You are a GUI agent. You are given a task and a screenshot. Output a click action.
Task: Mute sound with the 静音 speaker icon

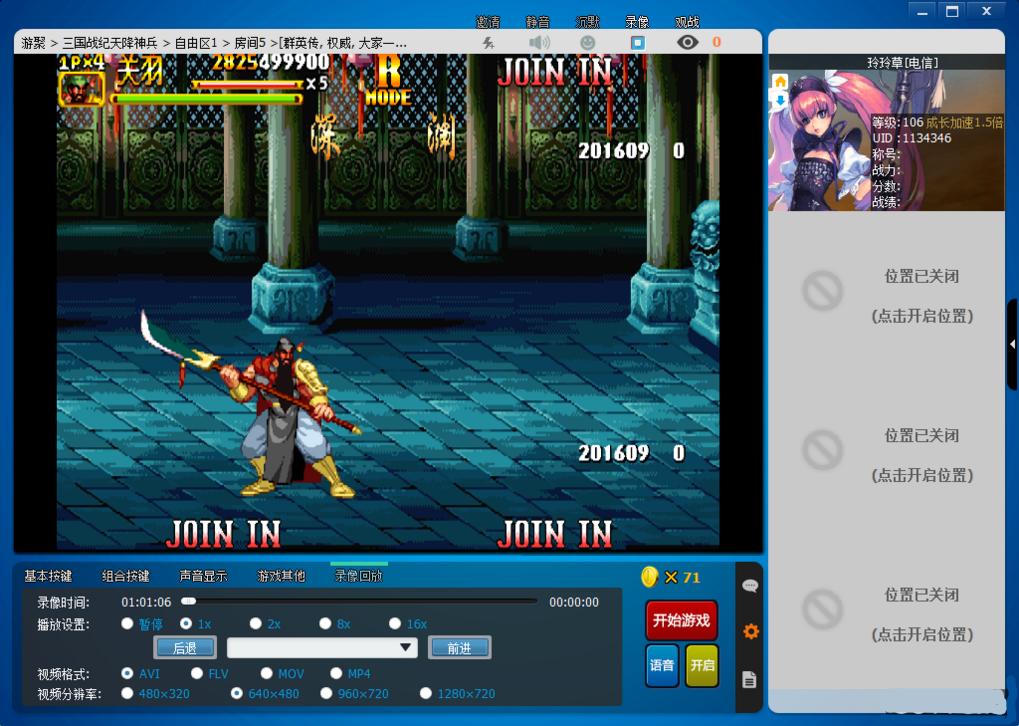coord(539,42)
